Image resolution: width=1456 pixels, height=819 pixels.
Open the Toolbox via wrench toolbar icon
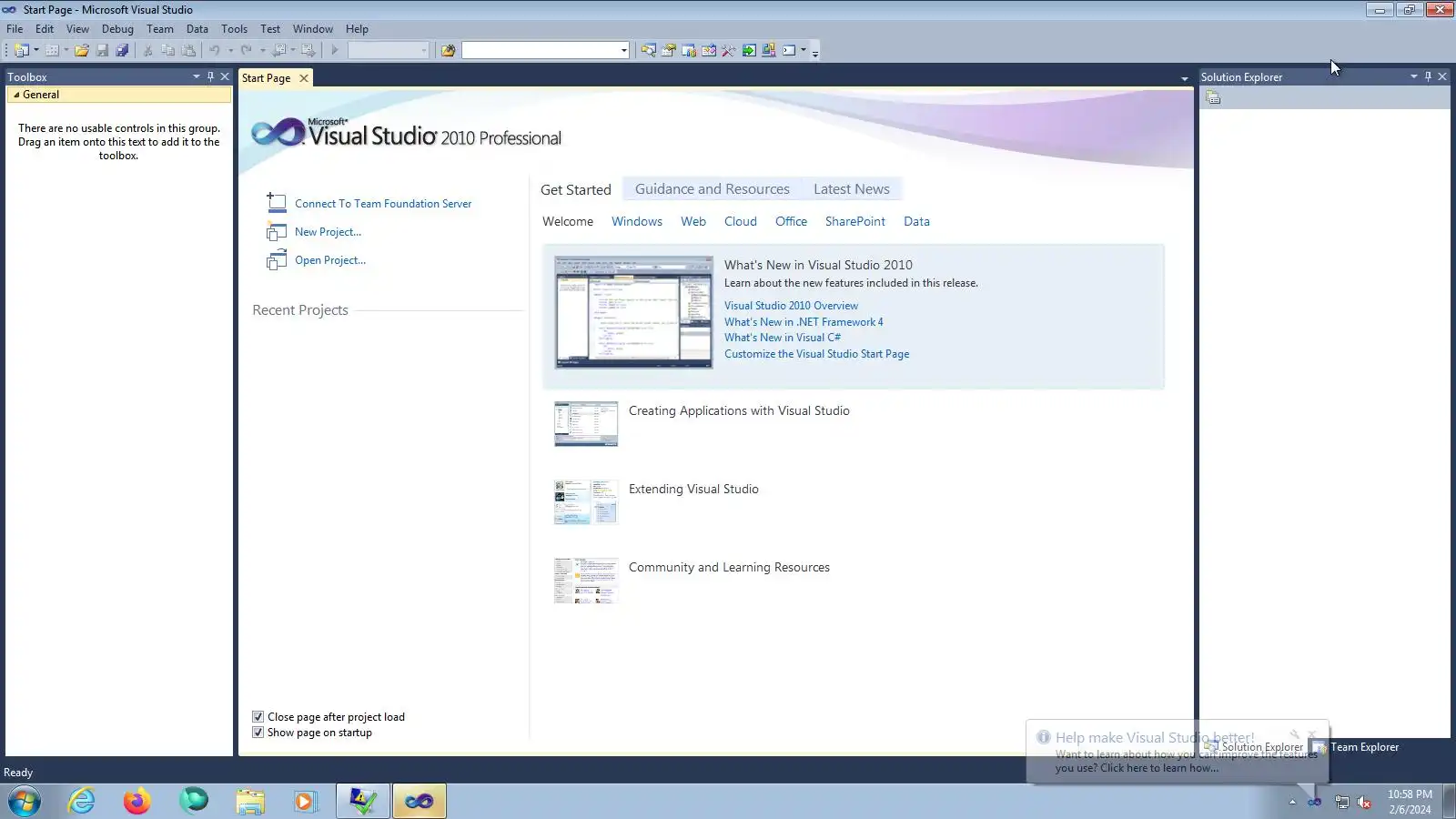coord(729,51)
